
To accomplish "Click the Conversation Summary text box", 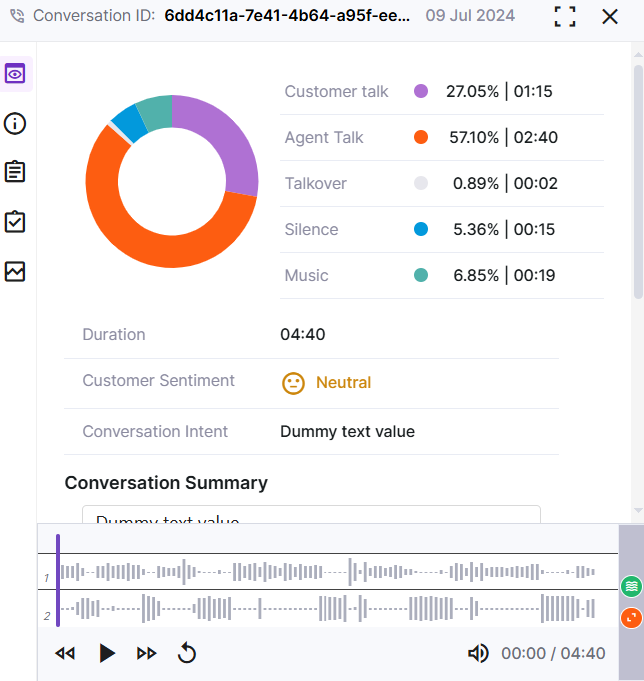I will click(x=311, y=514).
